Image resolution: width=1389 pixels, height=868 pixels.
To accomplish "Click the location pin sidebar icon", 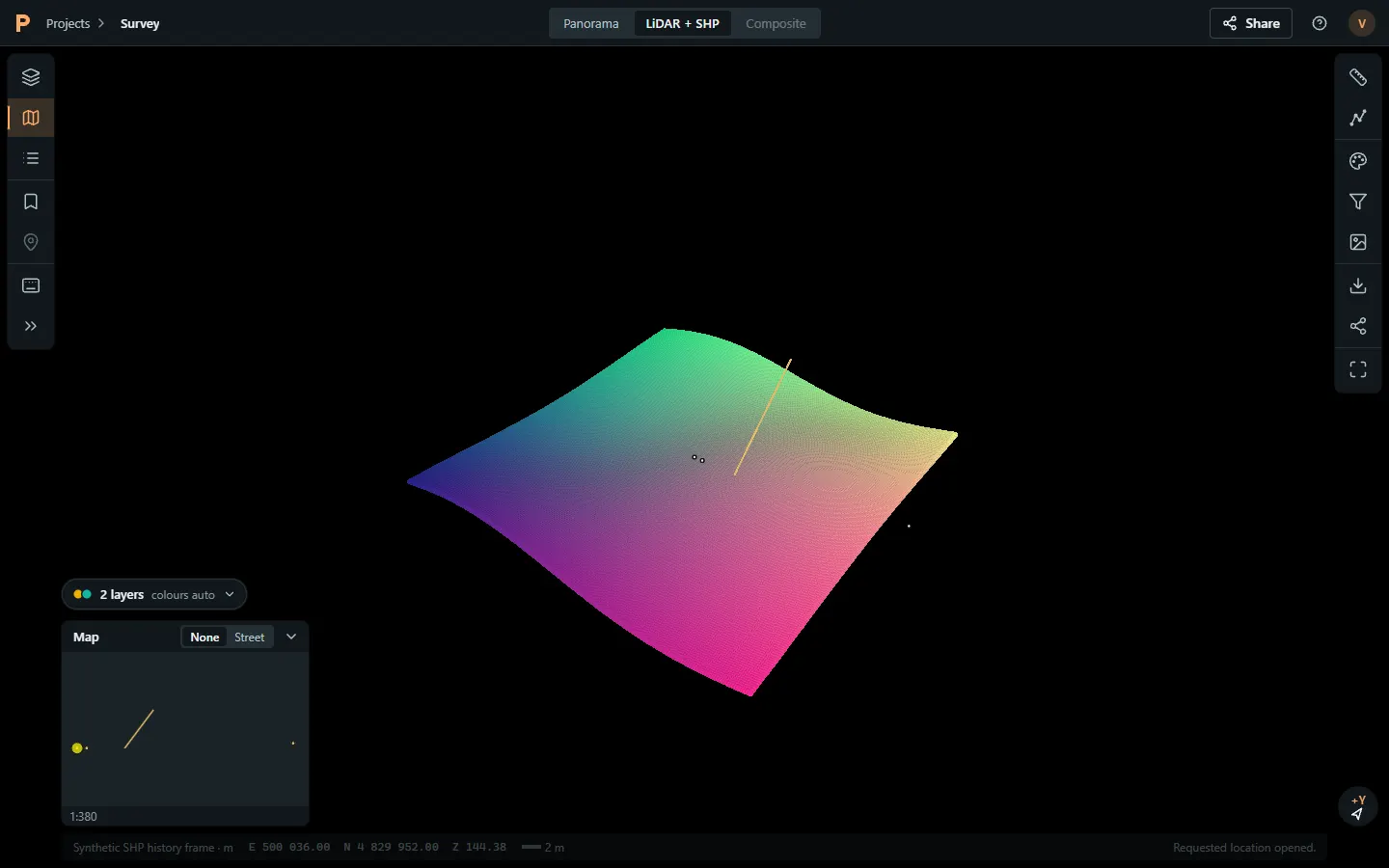I will pos(31,242).
